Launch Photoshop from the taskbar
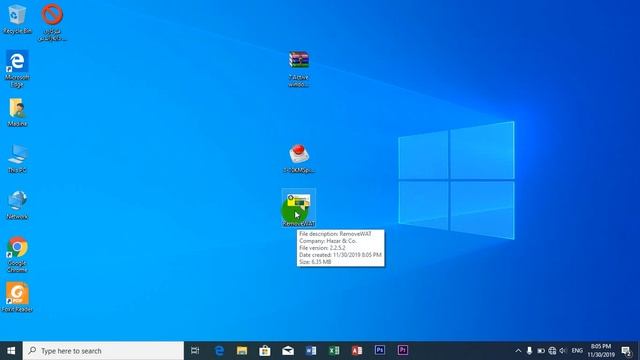 (x=380, y=350)
